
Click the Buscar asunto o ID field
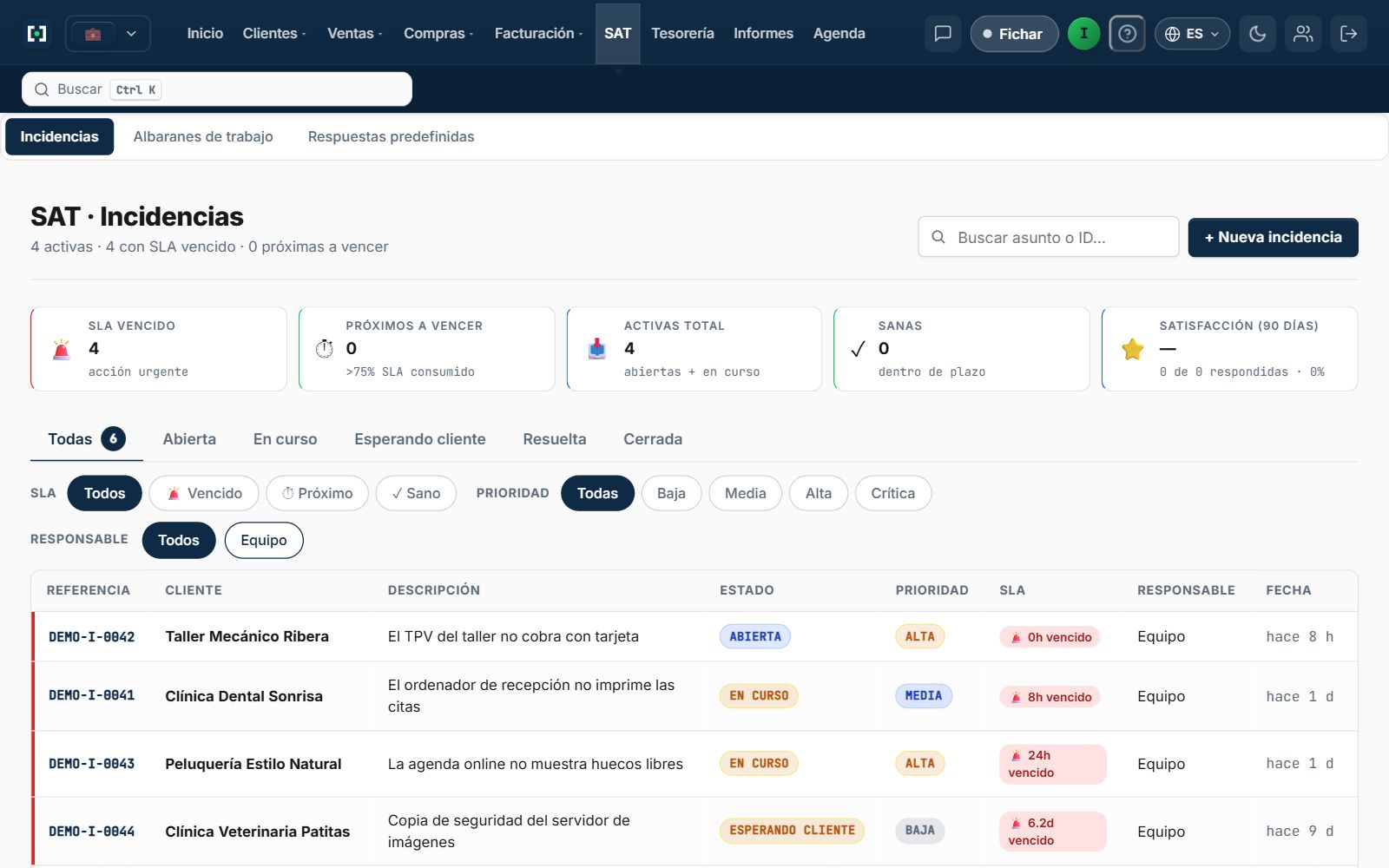pos(1048,237)
